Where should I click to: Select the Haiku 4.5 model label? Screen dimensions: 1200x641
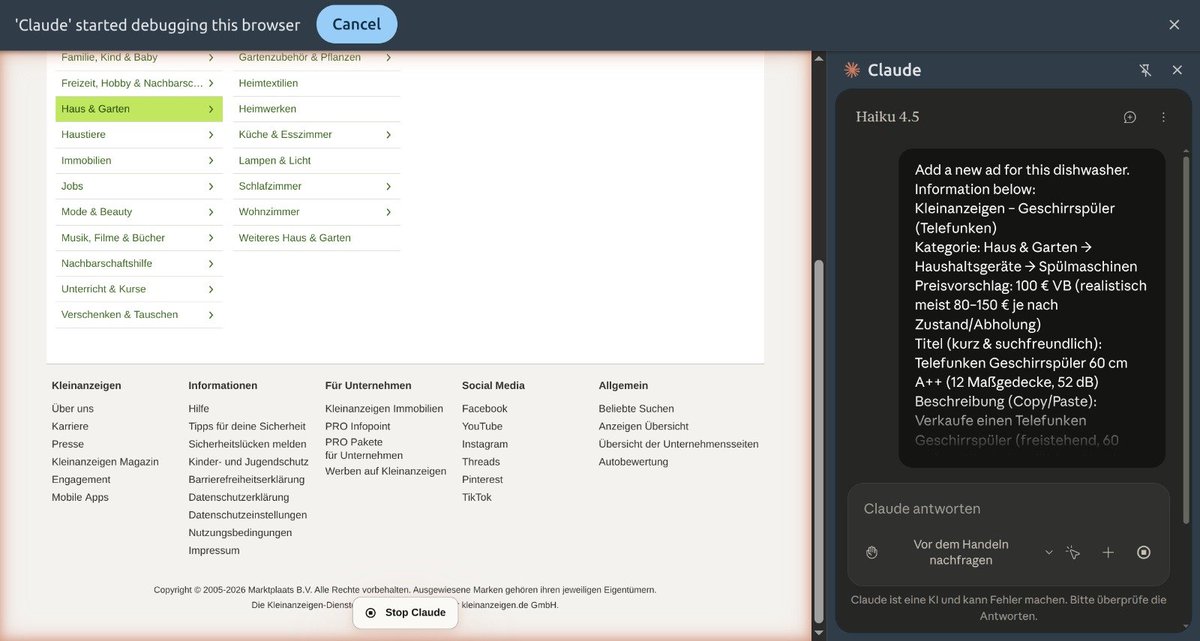[887, 117]
